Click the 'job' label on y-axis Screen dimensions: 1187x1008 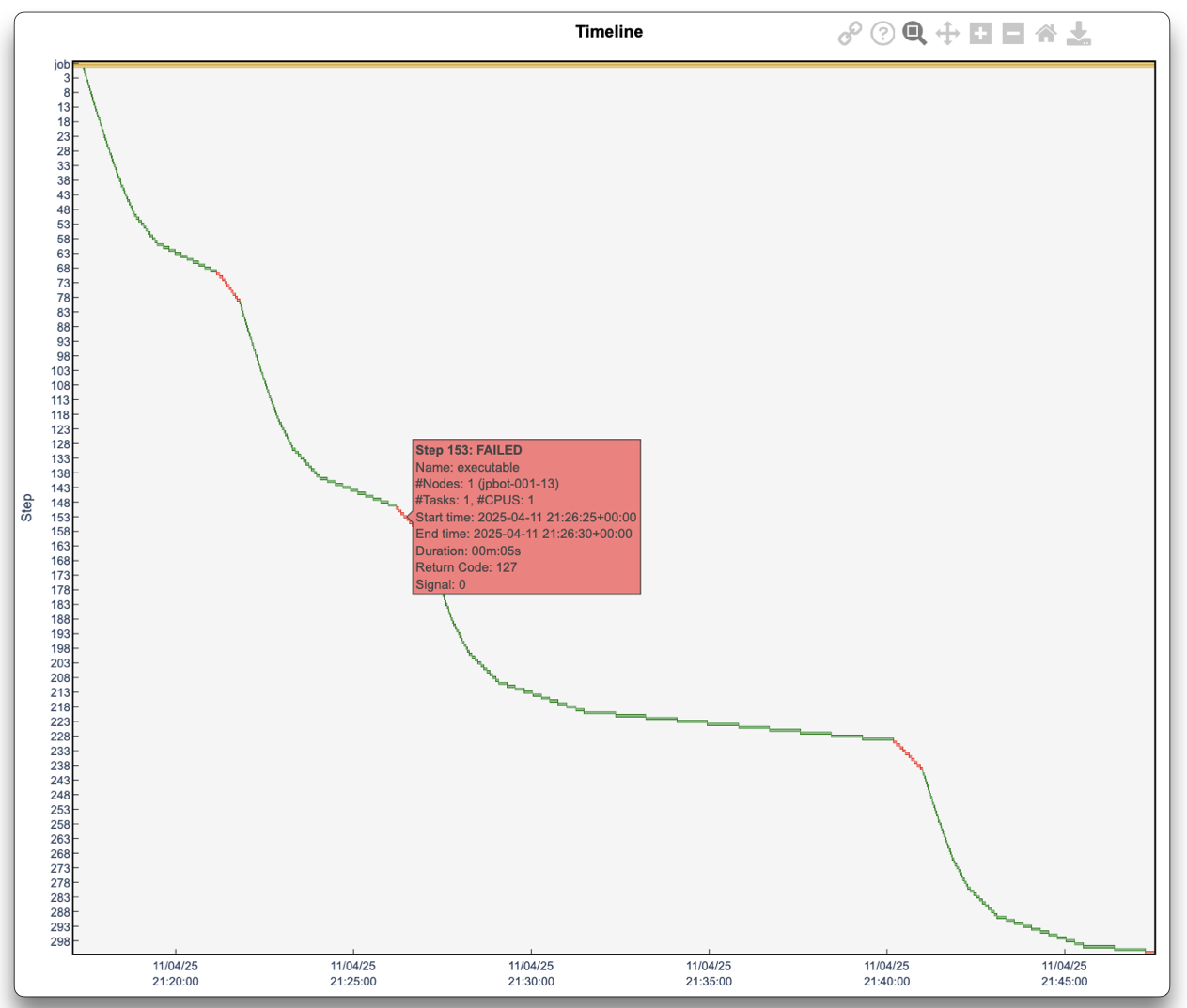61,65
